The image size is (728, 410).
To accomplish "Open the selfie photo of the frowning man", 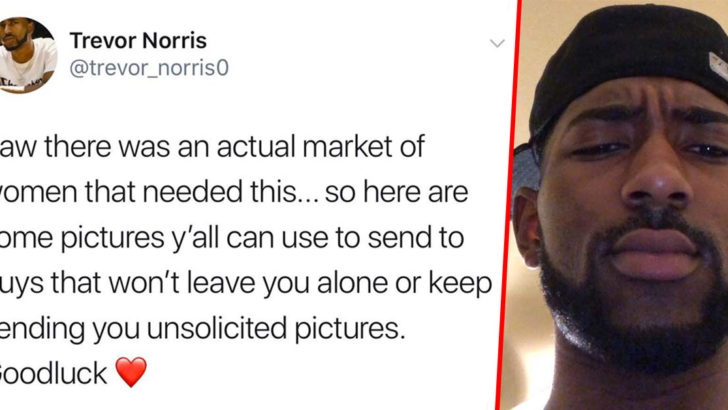I will click(618, 205).
